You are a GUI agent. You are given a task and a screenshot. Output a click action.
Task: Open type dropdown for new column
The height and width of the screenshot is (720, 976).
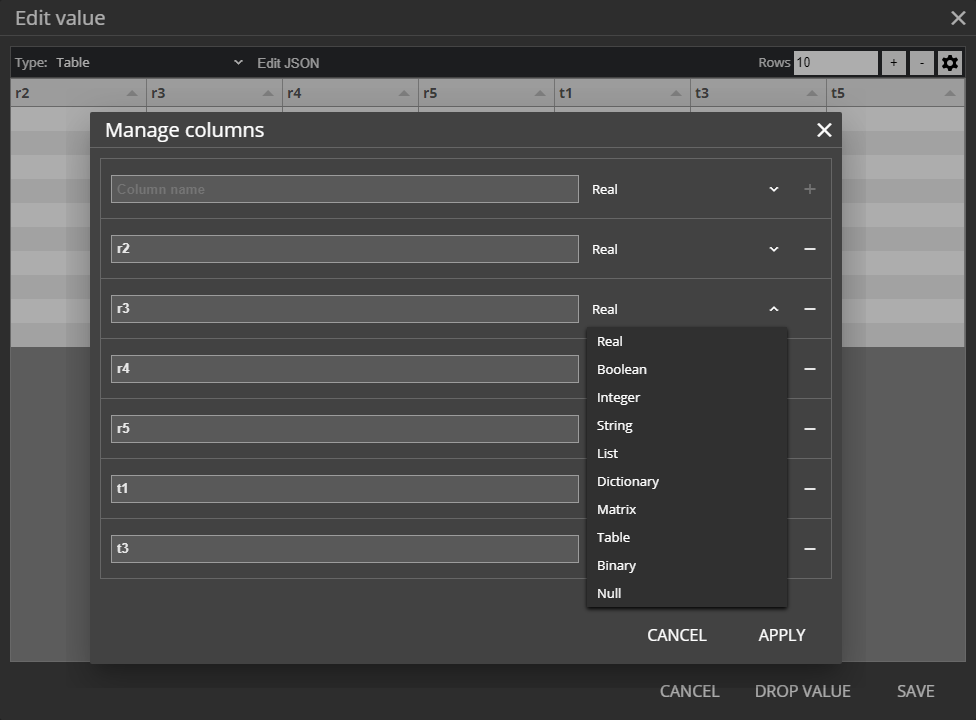tap(773, 189)
